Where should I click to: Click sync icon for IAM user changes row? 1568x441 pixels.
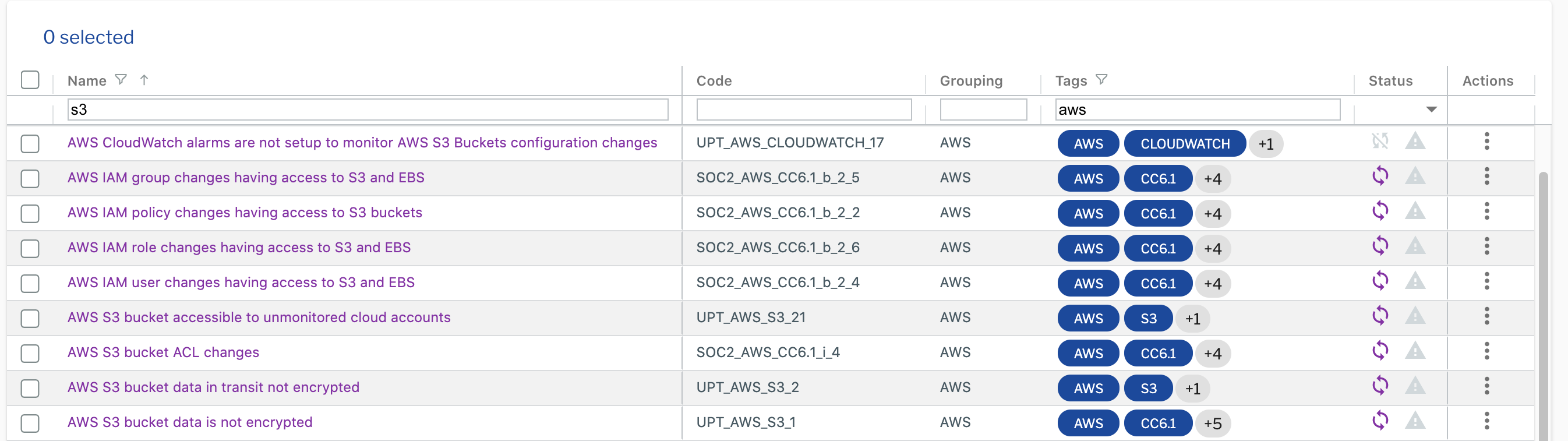tap(1380, 281)
